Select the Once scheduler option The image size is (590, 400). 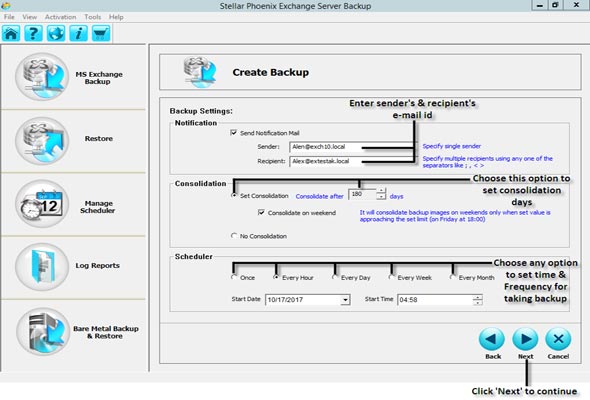tap(234, 277)
